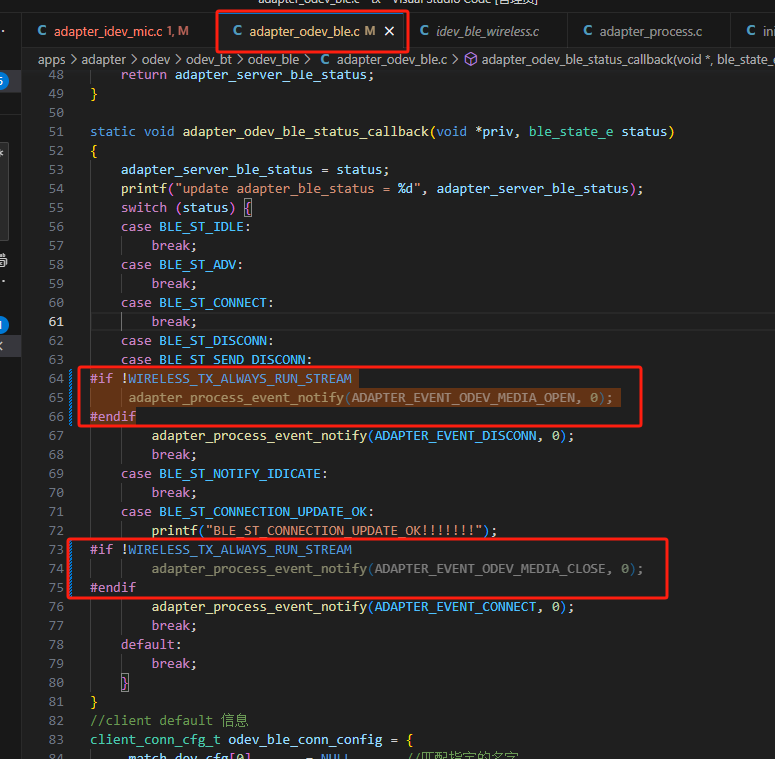Click line number 73 in the gutter
The height and width of the screenshot is (759, 775).
pos(56,549)
